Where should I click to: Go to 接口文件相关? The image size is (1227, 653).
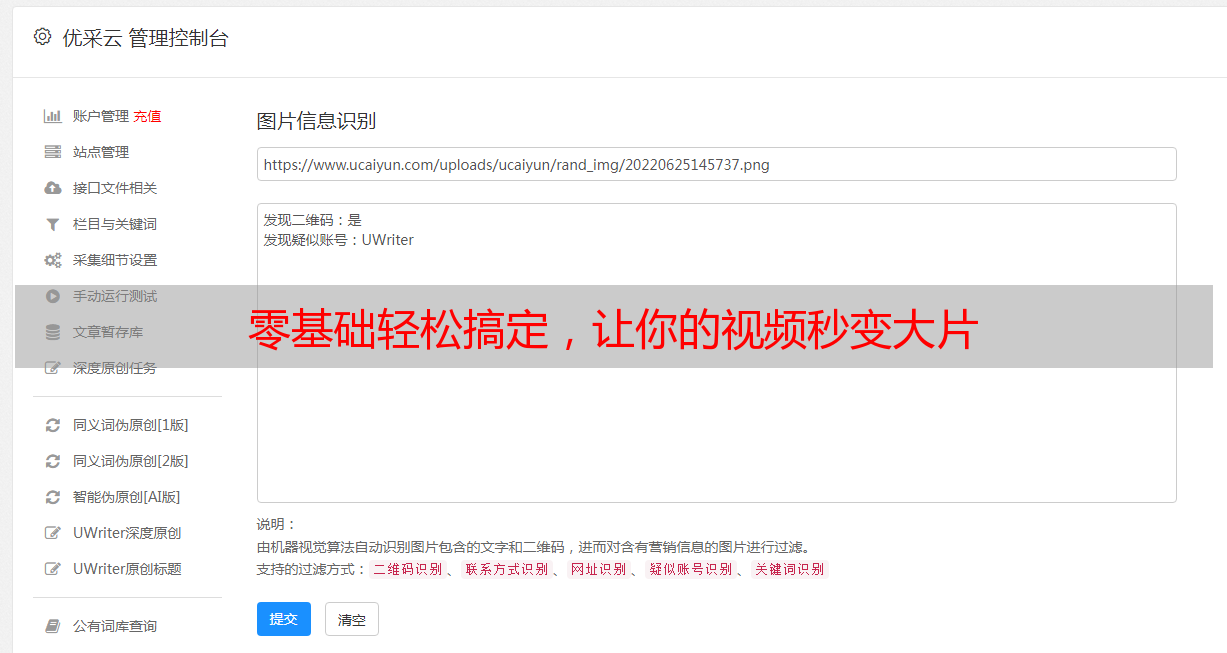tap(115, 188)
